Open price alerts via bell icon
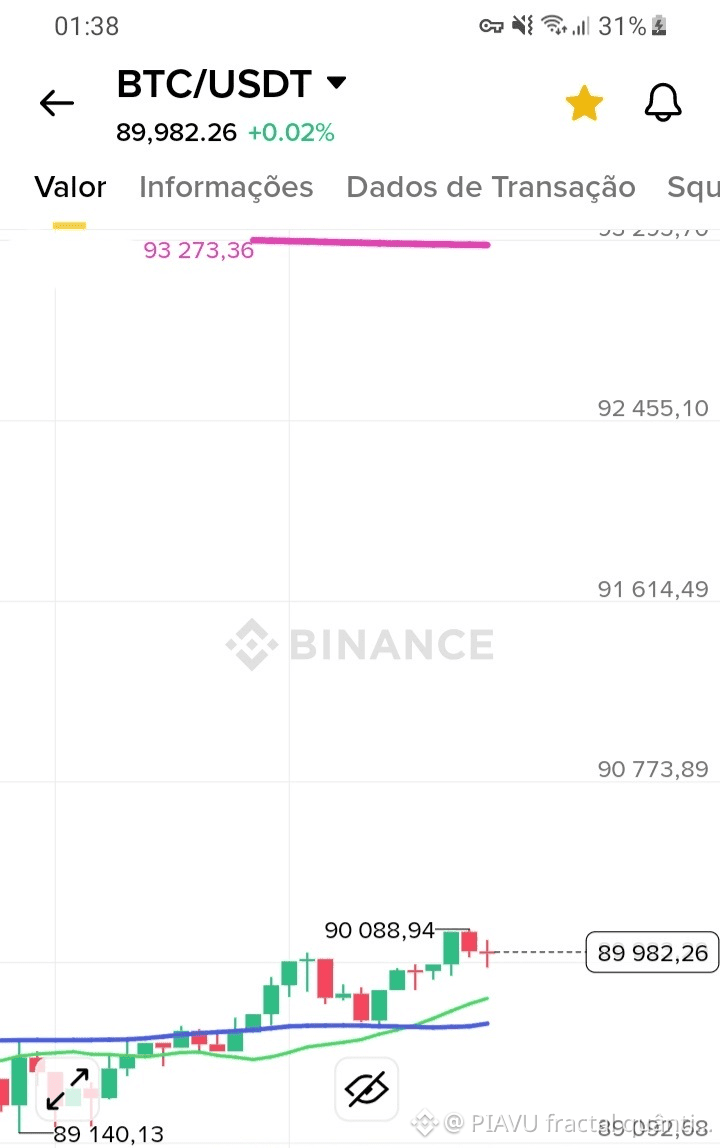 coord(662,103)
